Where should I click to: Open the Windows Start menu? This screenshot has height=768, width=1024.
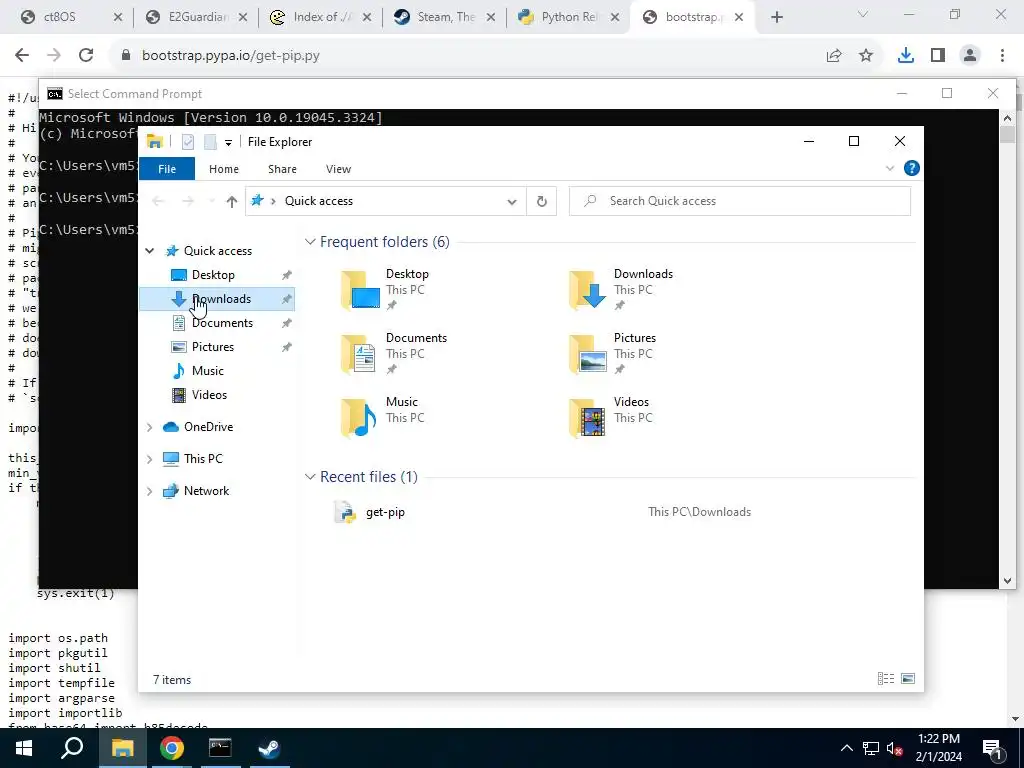pyautogui.click(x=24, y=748)
